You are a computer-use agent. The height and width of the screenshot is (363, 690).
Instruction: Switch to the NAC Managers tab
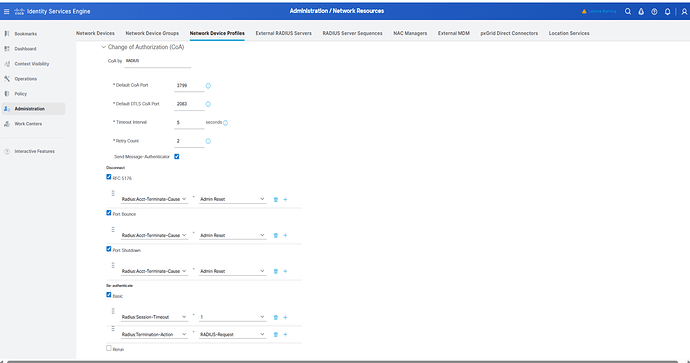pyautogui.click(x=410, y=33)
